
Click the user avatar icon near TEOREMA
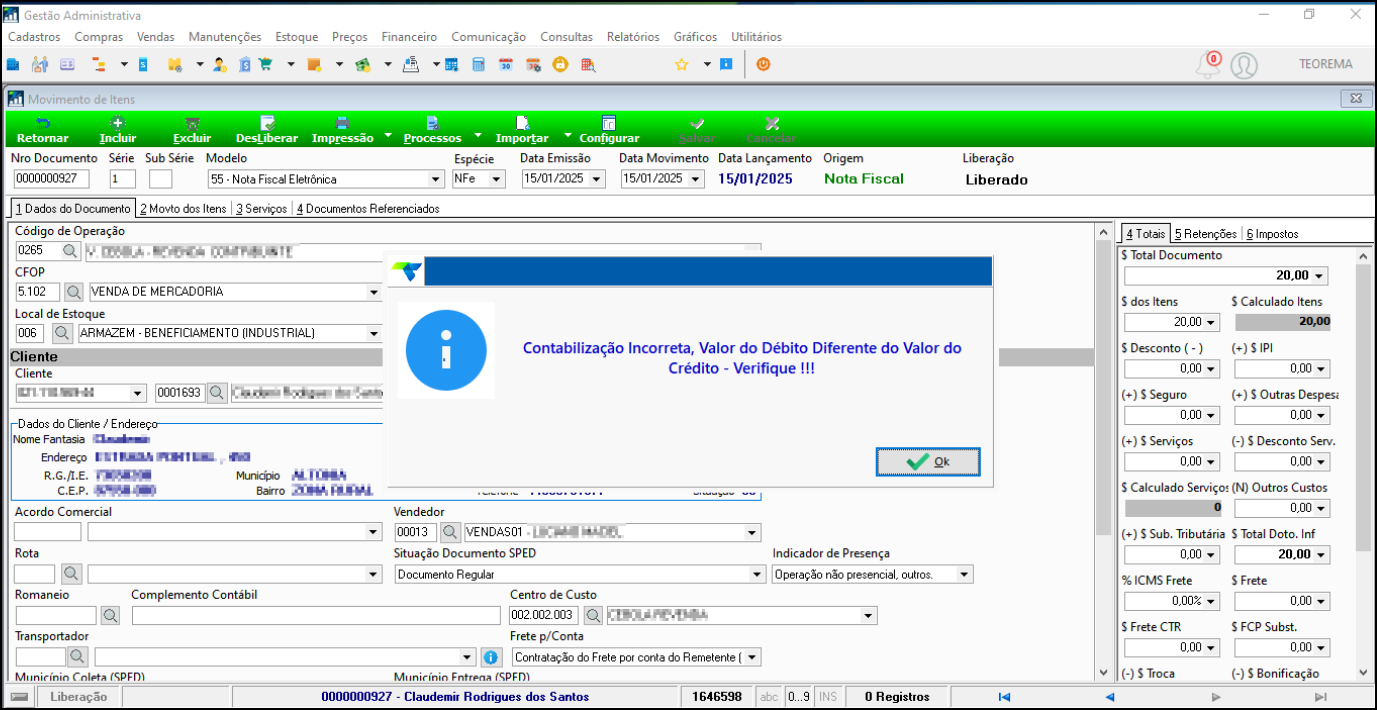(x=1244, y=65)
